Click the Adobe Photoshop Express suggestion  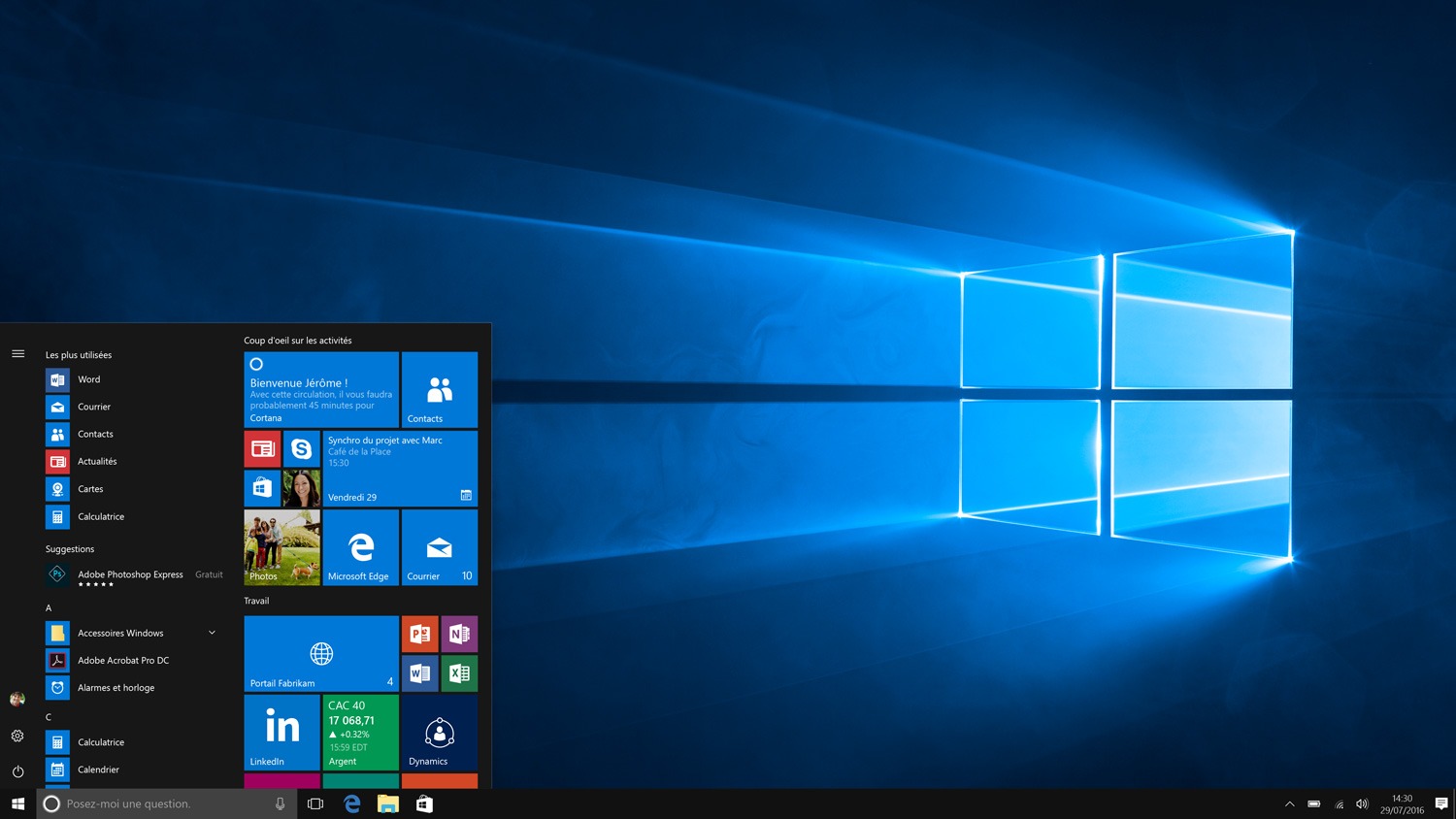tap(130, 575)
